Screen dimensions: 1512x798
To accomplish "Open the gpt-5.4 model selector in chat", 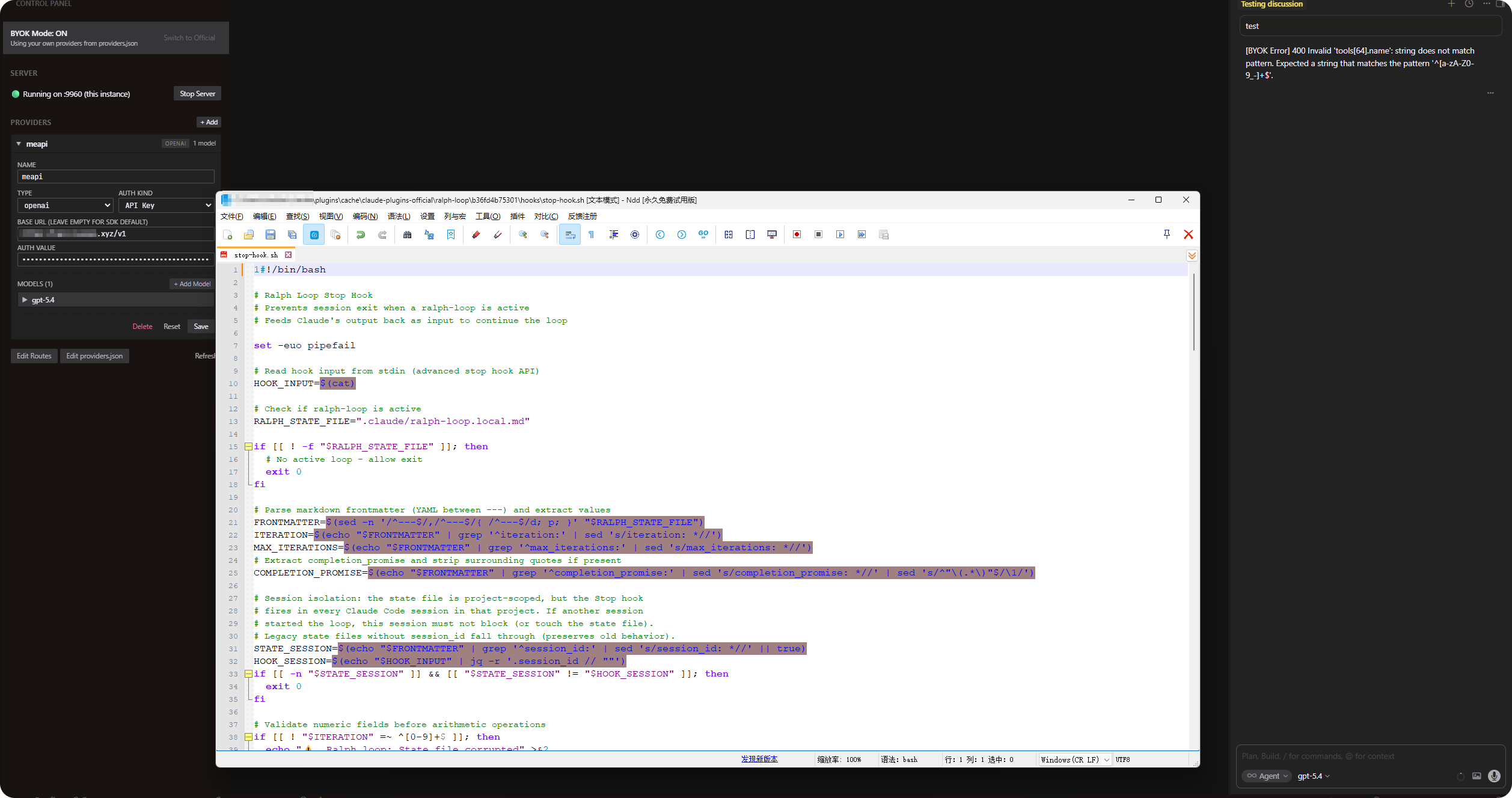I will (x=1314, y=776).
